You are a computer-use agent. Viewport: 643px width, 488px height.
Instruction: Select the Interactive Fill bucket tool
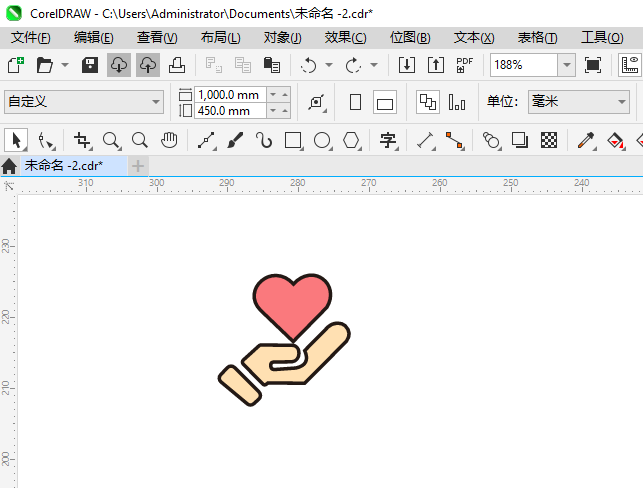click(x=615, y=140)
